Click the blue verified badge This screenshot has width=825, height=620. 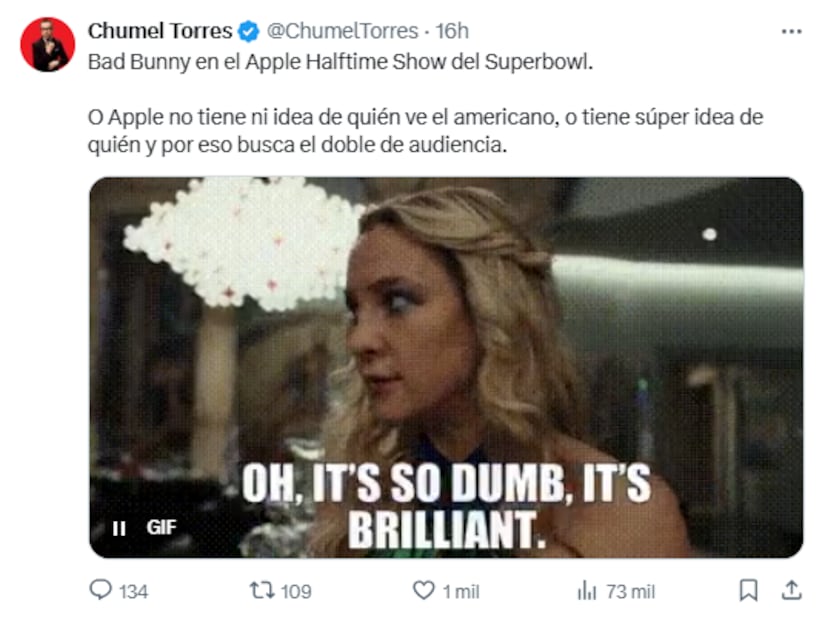pos(248,31)
